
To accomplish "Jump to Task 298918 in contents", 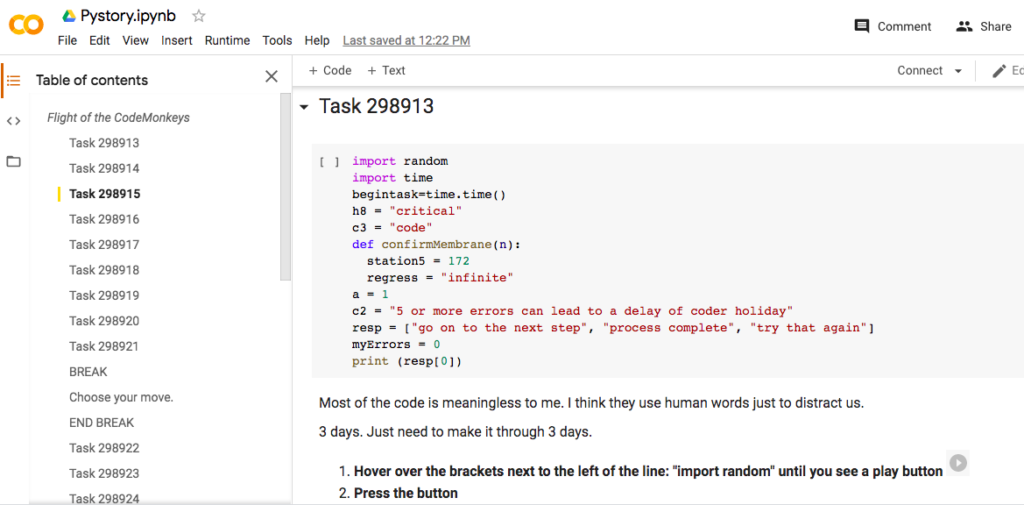I will point(104,270).
